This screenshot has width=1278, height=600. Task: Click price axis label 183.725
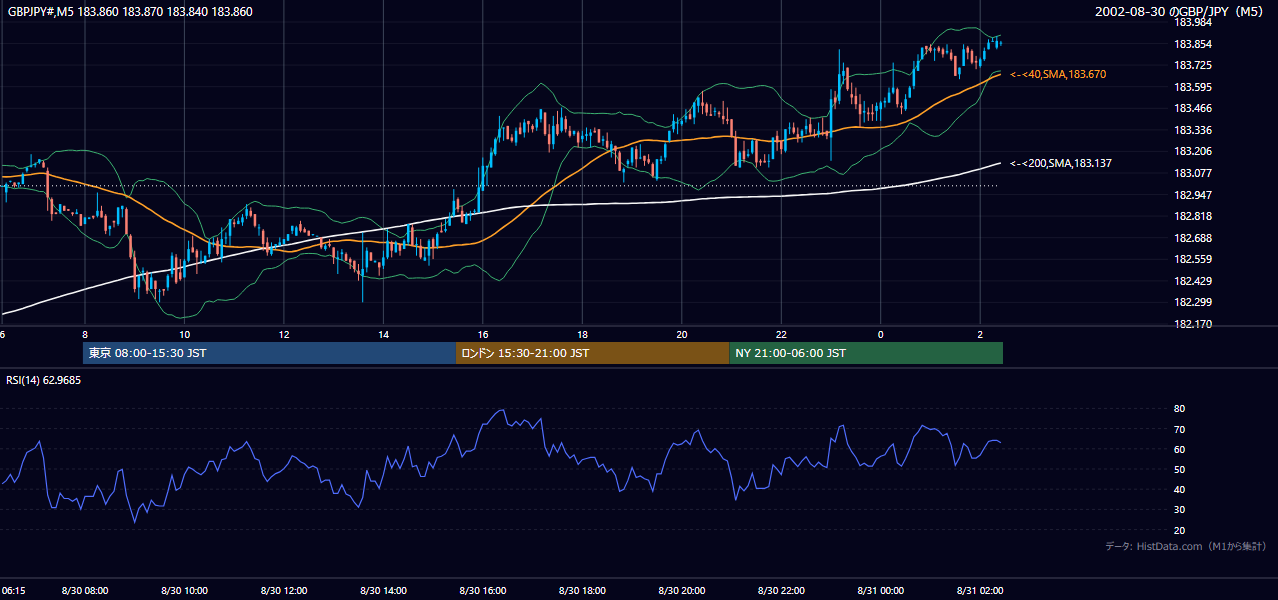point(1194,66)
